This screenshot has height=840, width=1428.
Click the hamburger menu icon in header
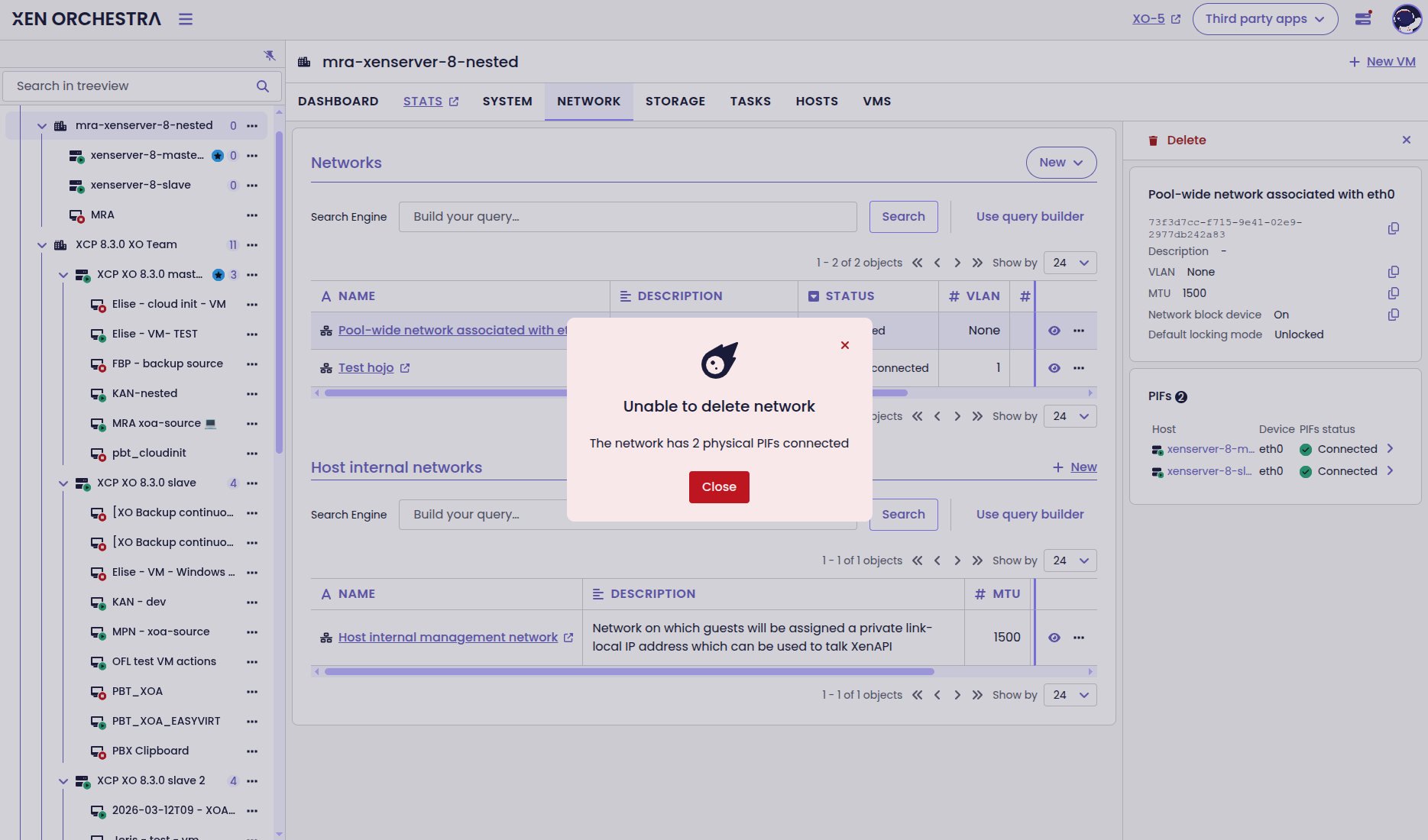(x=186, y=19)
